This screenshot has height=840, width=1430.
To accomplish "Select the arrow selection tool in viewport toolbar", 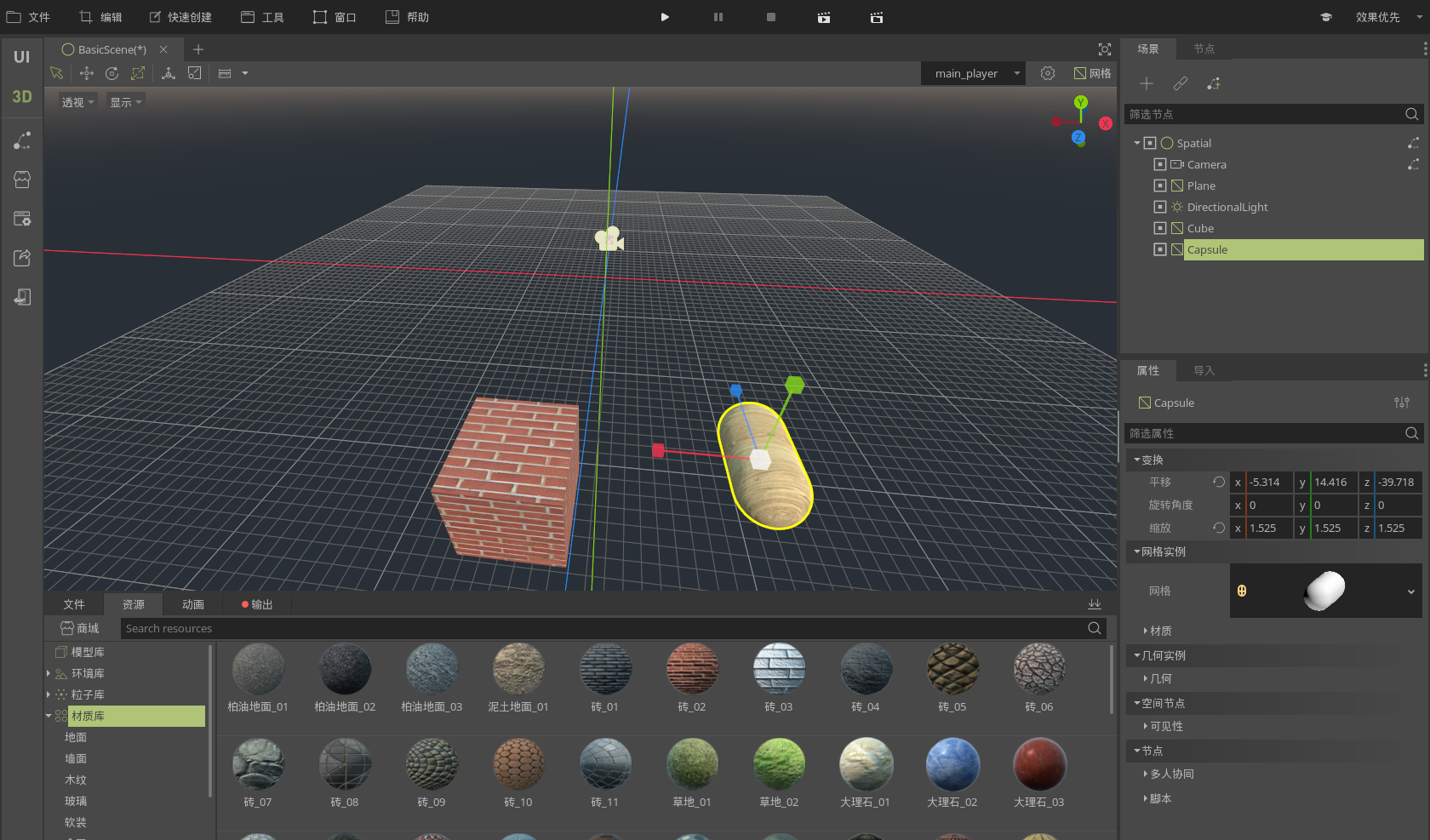I will coord(57,73).
